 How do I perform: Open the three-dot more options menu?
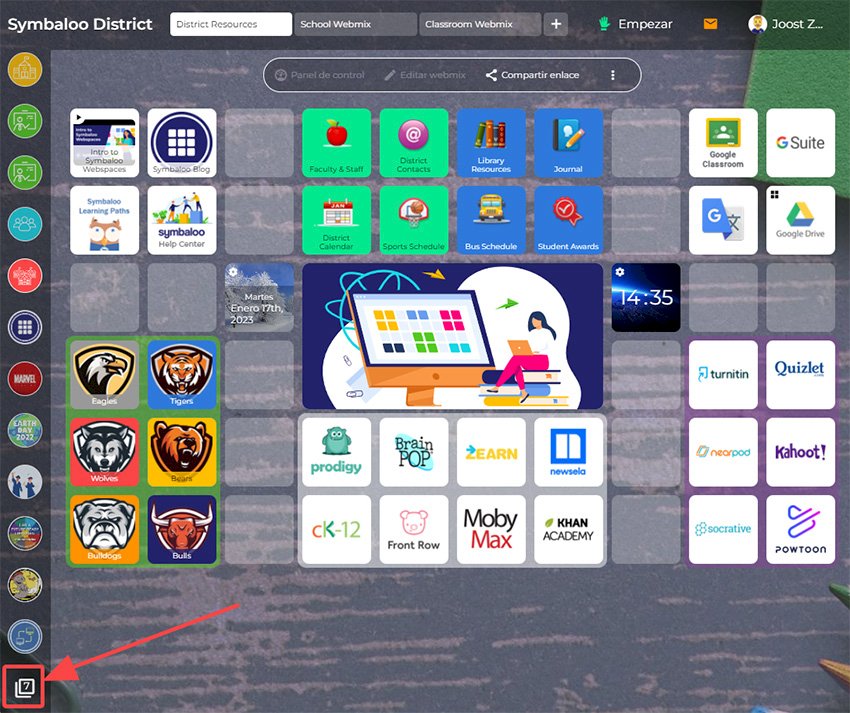click(x=613, y=75)
